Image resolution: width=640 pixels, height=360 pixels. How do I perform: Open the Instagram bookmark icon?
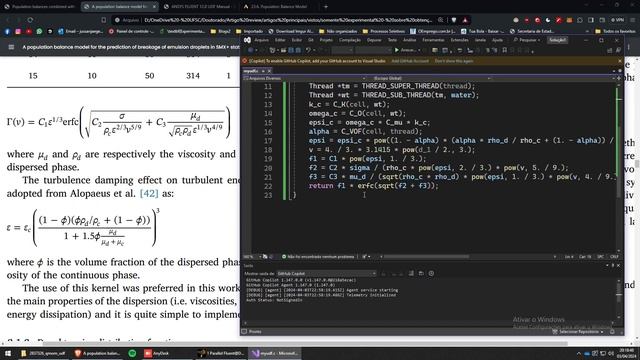(18, 31)
